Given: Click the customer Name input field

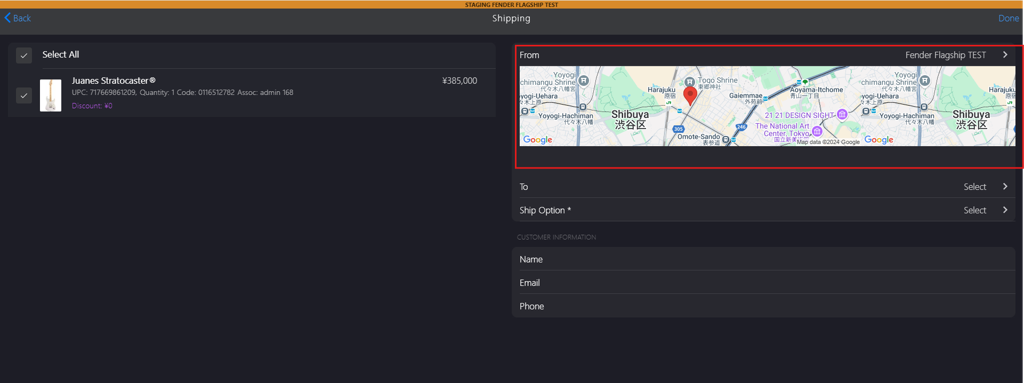Looking at the screenshot, I should pyautogui.click(x=763, y=259).
